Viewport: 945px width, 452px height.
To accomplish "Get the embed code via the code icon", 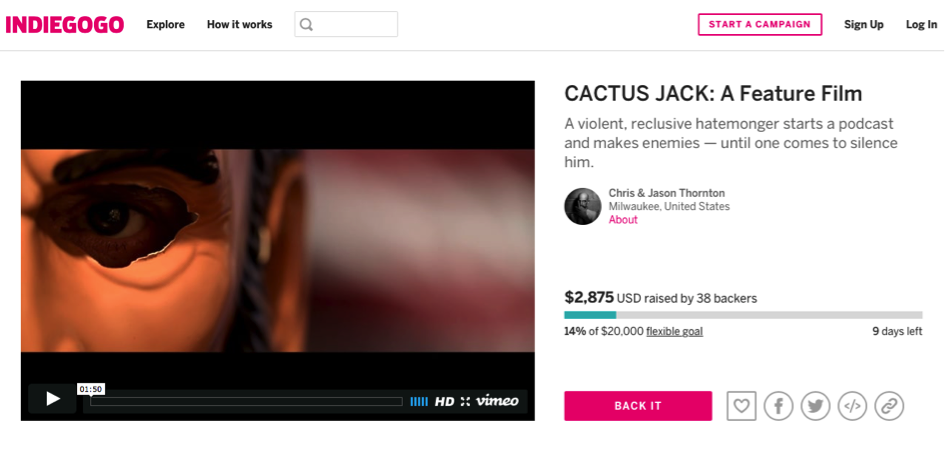I will [x=852, y=406].
